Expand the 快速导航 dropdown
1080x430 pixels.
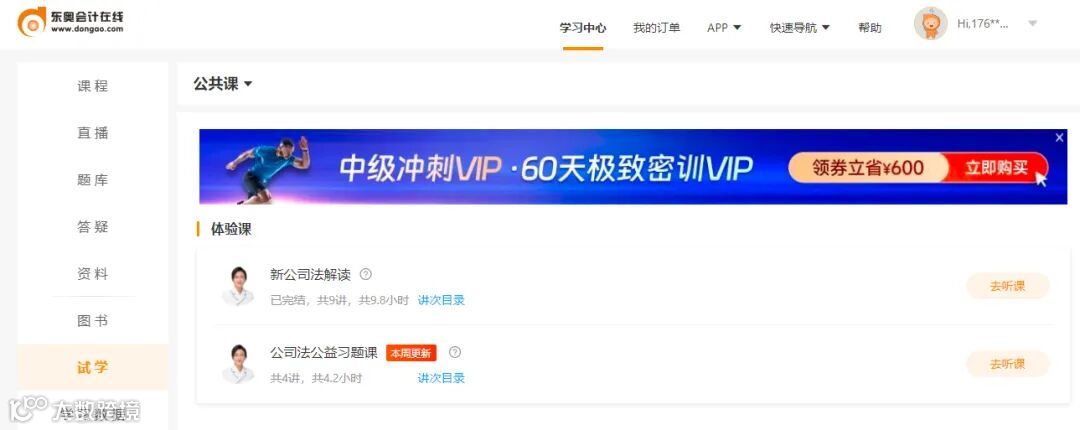800,28
